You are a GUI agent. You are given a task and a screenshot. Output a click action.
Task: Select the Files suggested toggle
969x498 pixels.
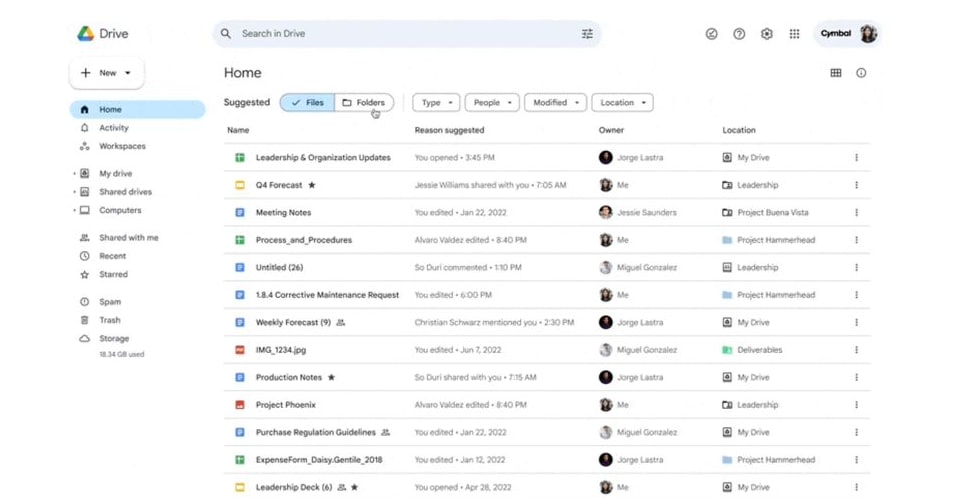(x=307, y=102)
